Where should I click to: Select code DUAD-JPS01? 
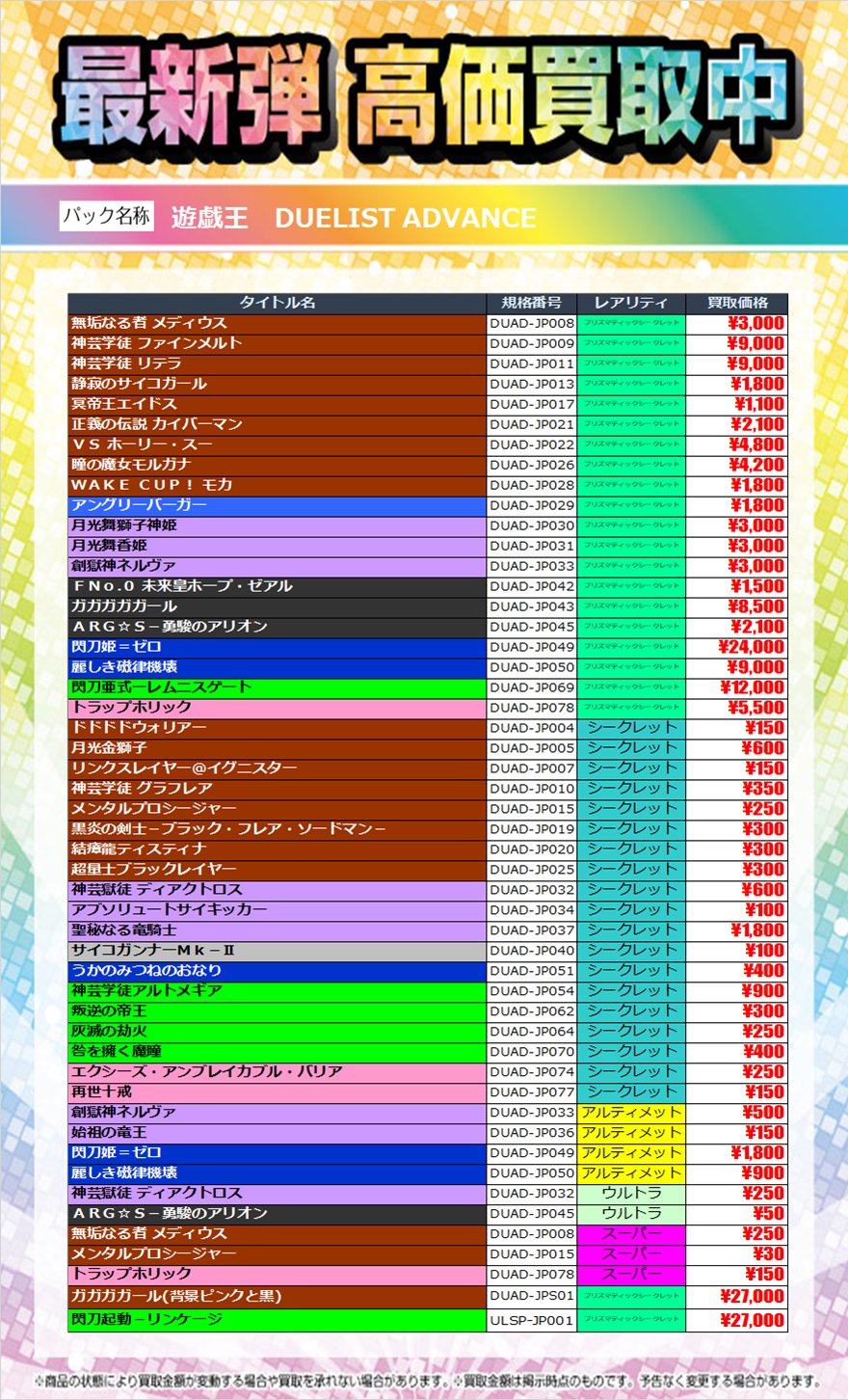pos(532,1297)
